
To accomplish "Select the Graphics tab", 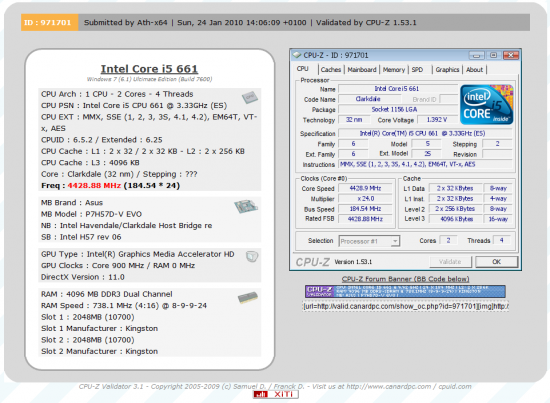I will coord(447,69).
